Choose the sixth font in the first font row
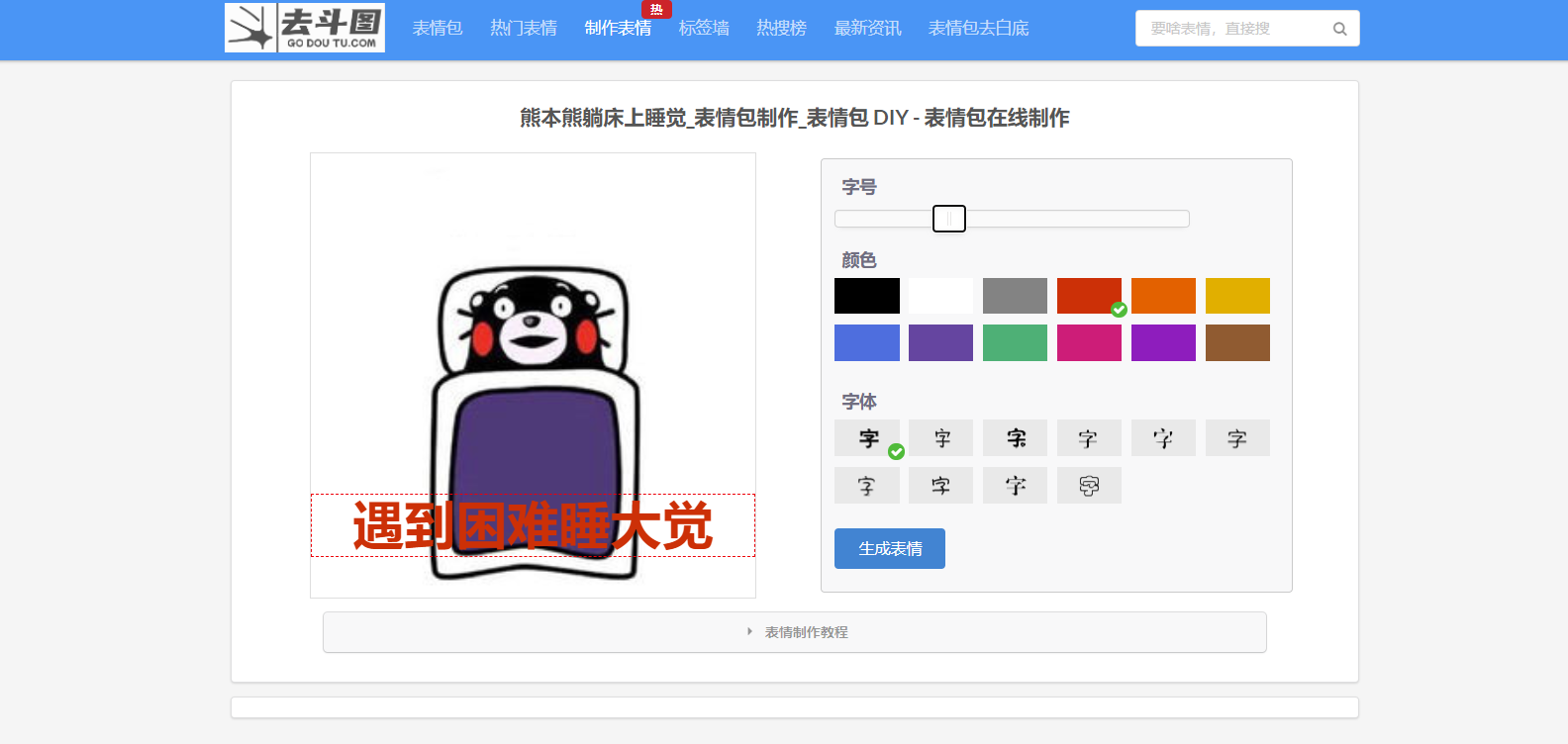Screen dimensions: 1568x744 click(1237, 438)
